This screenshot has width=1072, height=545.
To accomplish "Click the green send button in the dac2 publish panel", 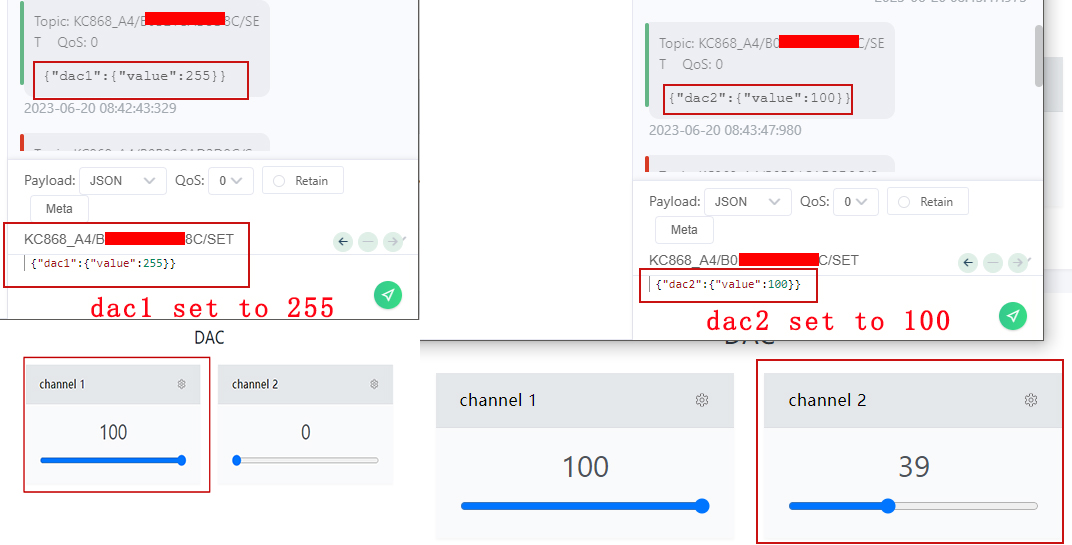I will 1013,316.
